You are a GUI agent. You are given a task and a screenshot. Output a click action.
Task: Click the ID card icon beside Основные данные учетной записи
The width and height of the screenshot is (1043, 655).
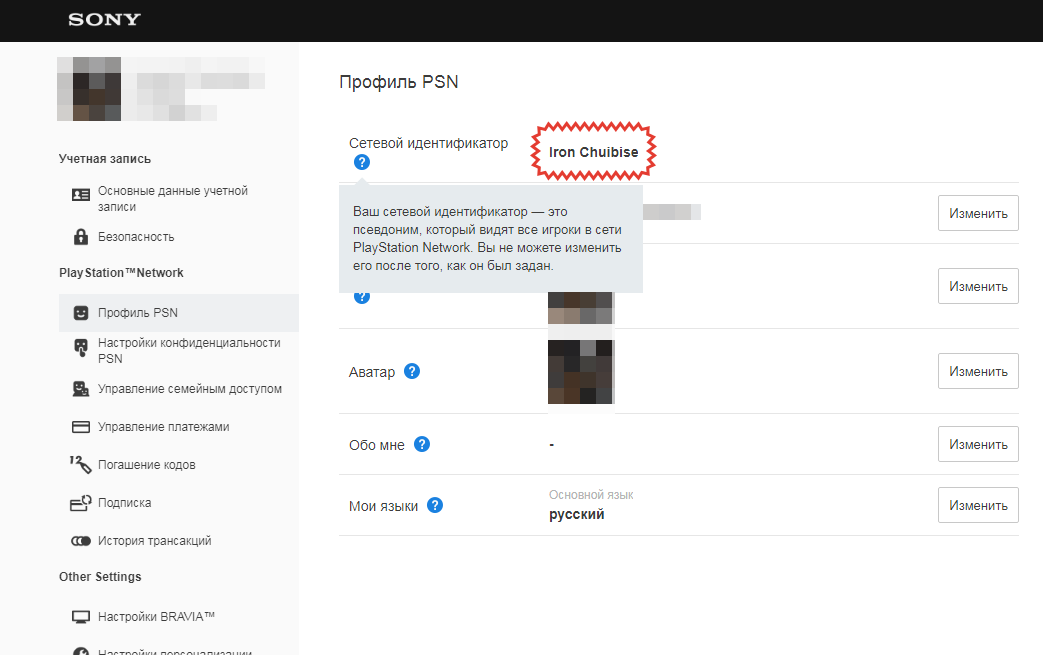tap(80, 195)
